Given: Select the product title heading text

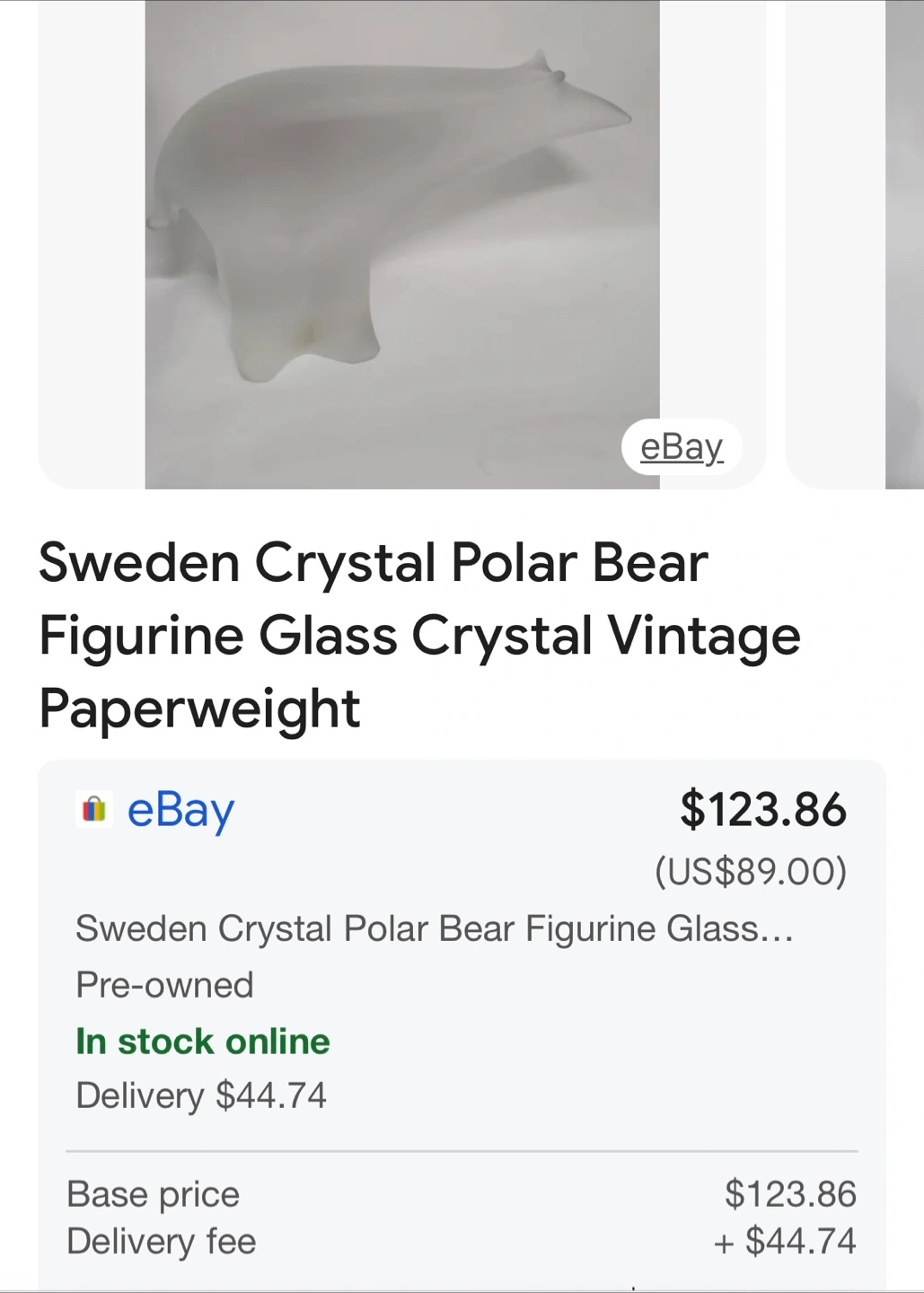Looking at the screenshot, I should [x=418, y=635].
